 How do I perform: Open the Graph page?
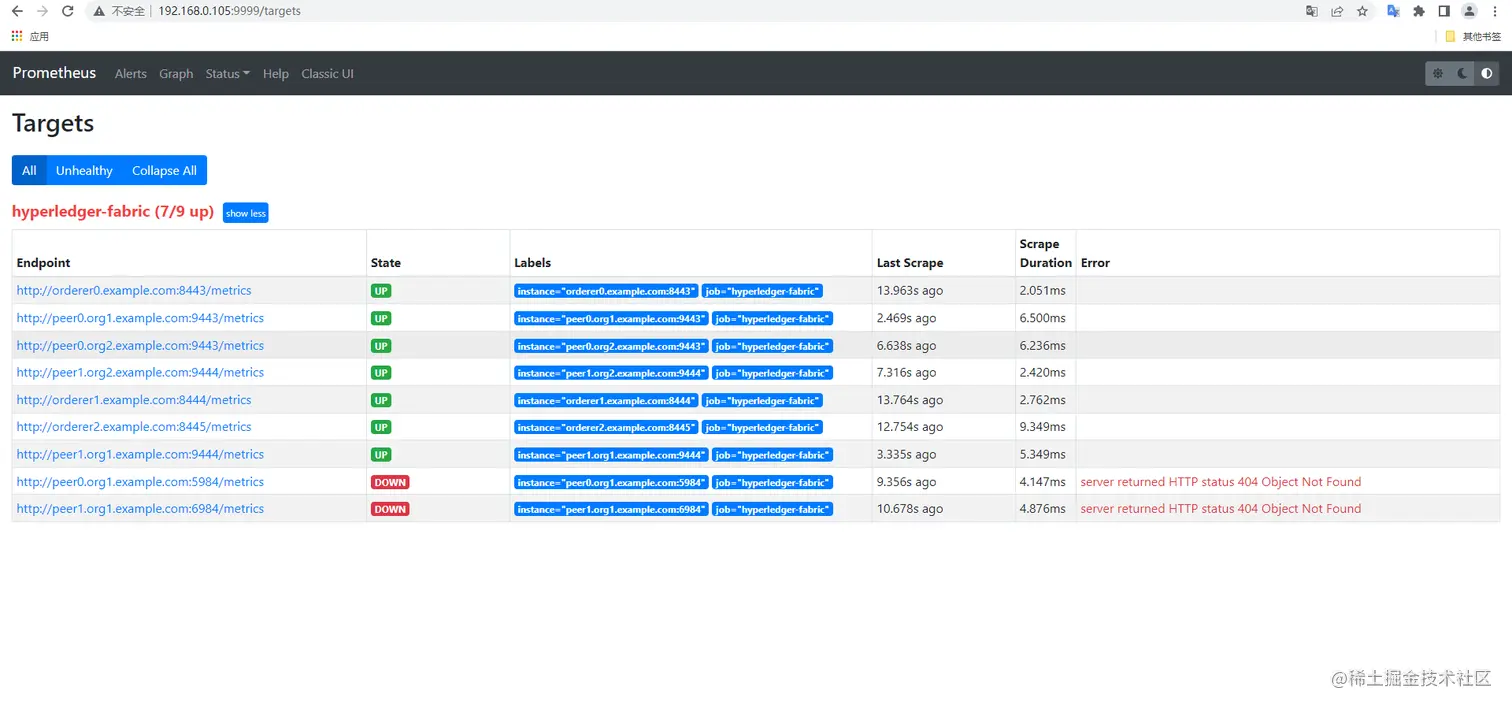(x=176, y=74)
